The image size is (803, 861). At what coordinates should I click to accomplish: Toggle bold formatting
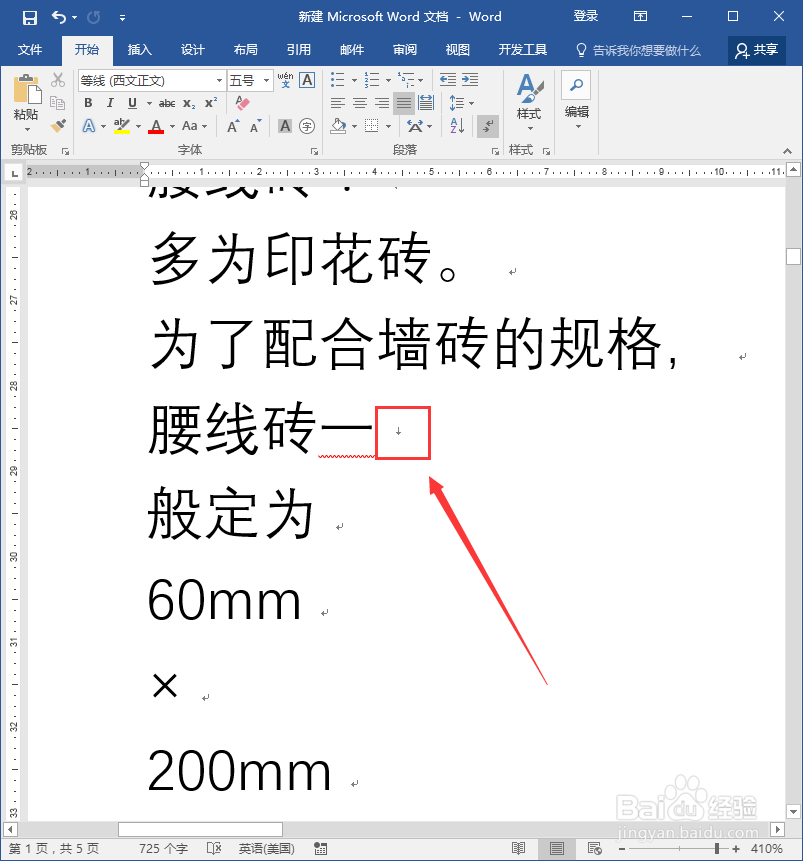87,101
